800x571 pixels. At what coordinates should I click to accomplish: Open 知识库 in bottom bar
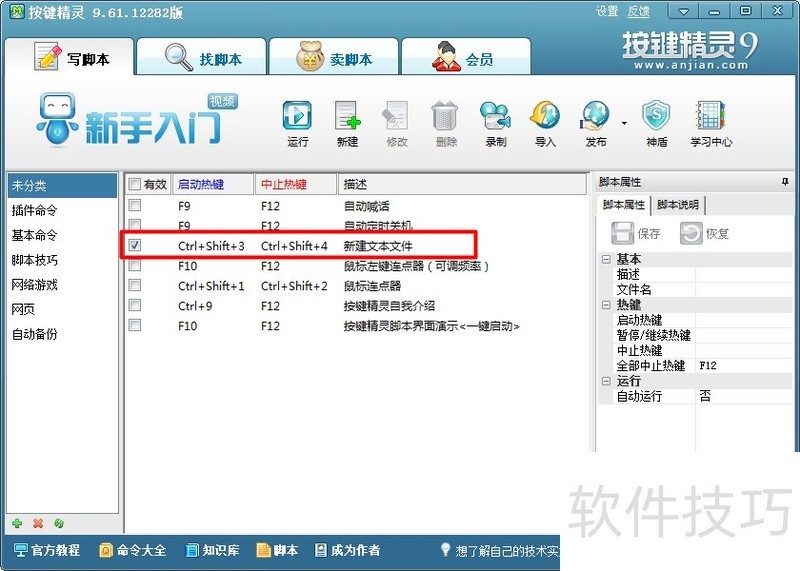212,550
